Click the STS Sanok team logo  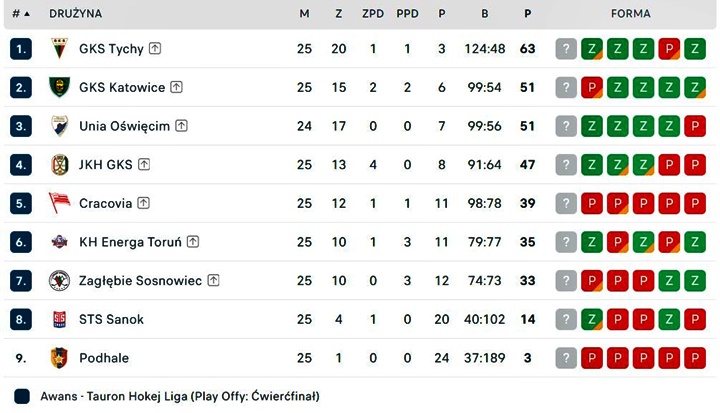pos(59,319)
